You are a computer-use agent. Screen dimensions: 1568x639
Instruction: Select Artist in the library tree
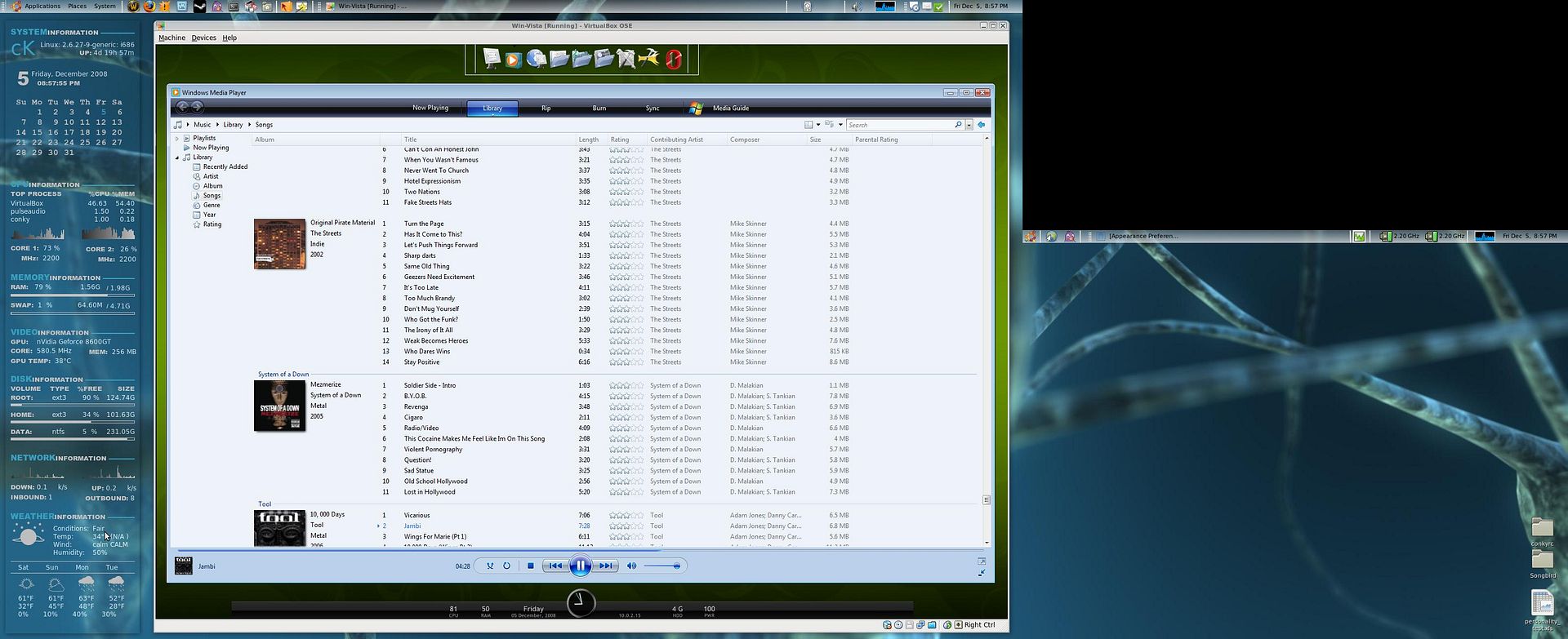(x=211, y=176)
